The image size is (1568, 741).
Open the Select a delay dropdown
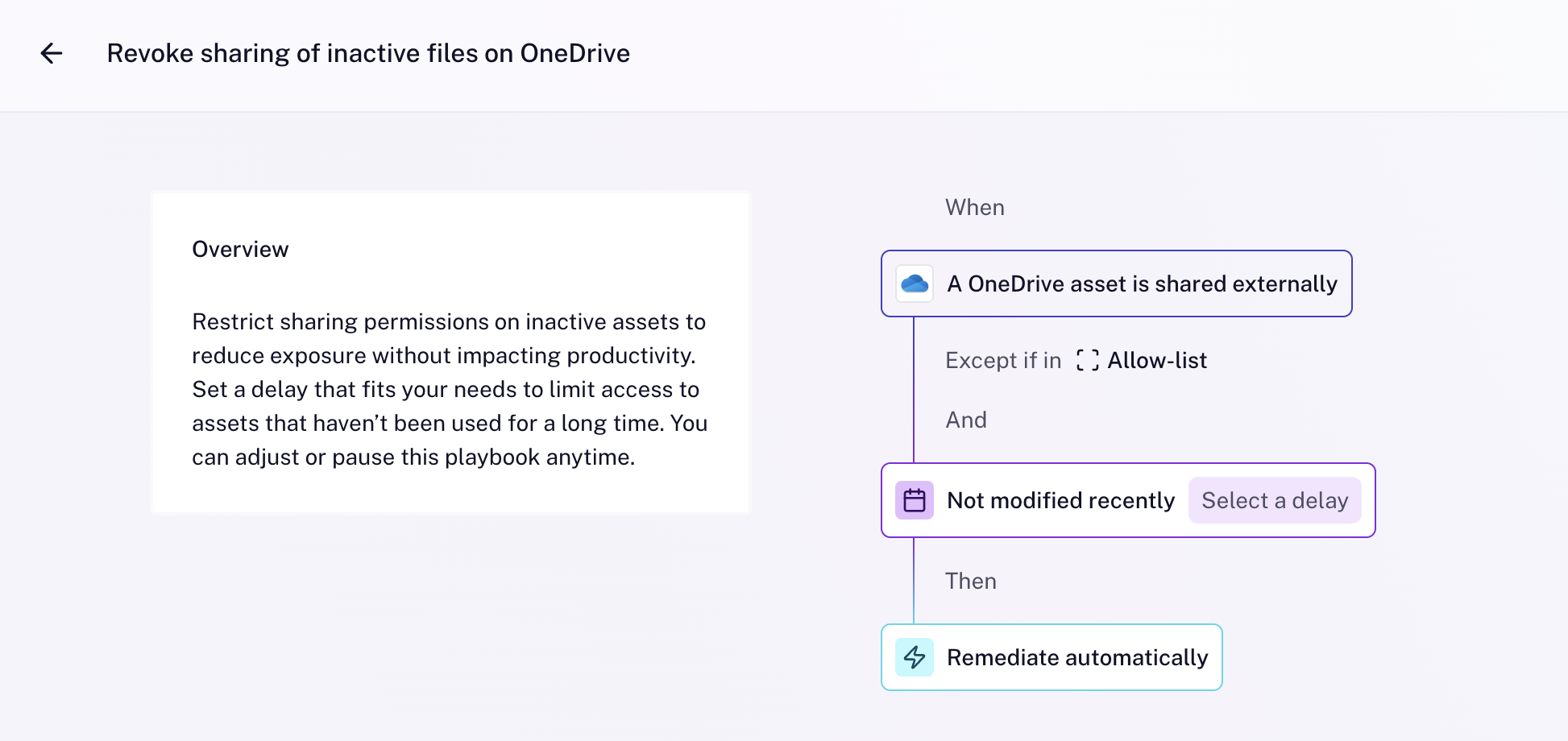pyautogui.click(x=1275, y=500)
